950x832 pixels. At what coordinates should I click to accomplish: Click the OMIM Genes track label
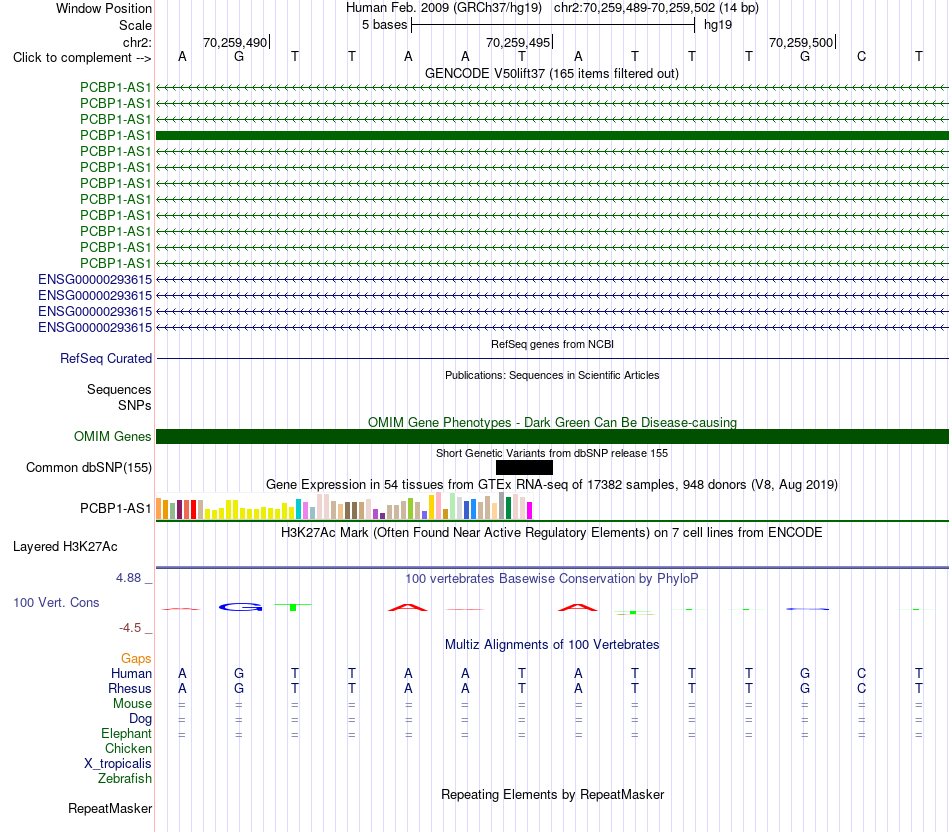tap(112, 436)
